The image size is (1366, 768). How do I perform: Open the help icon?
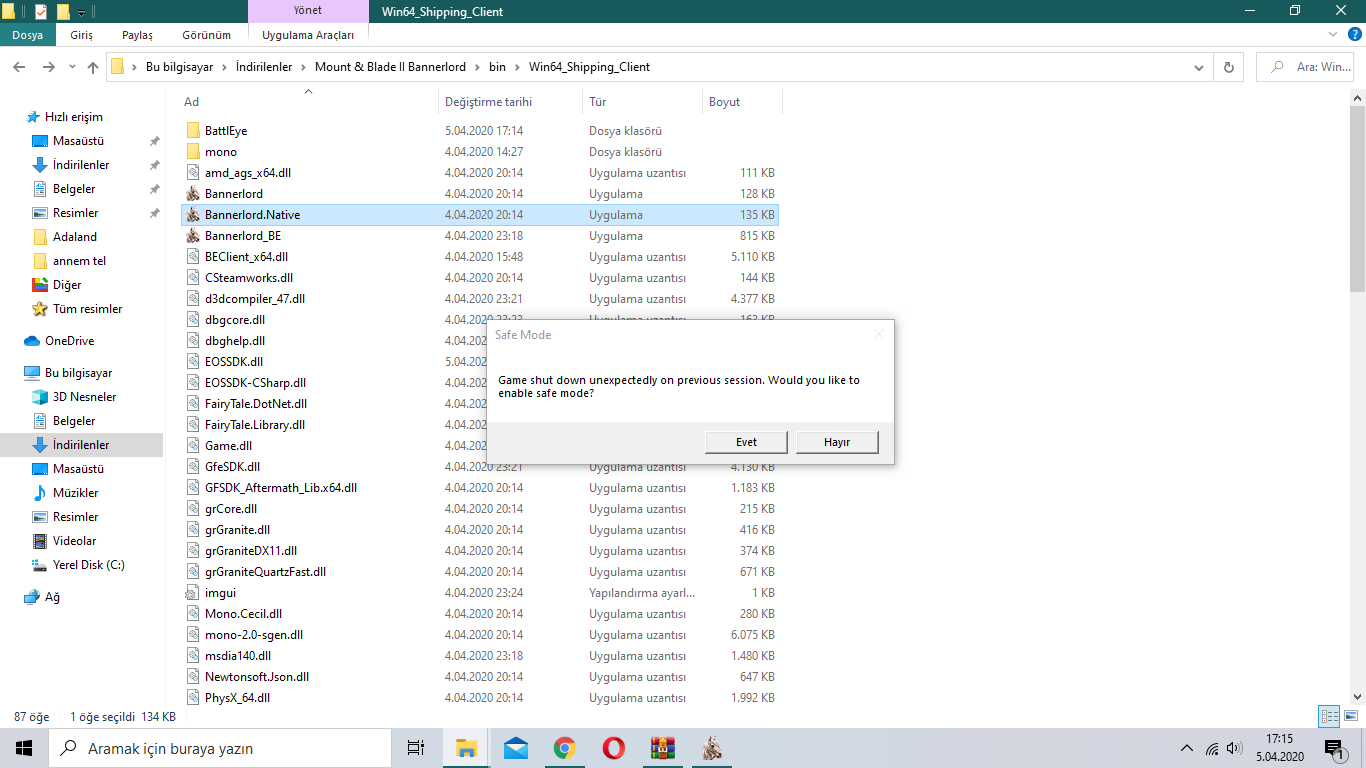1354,34
